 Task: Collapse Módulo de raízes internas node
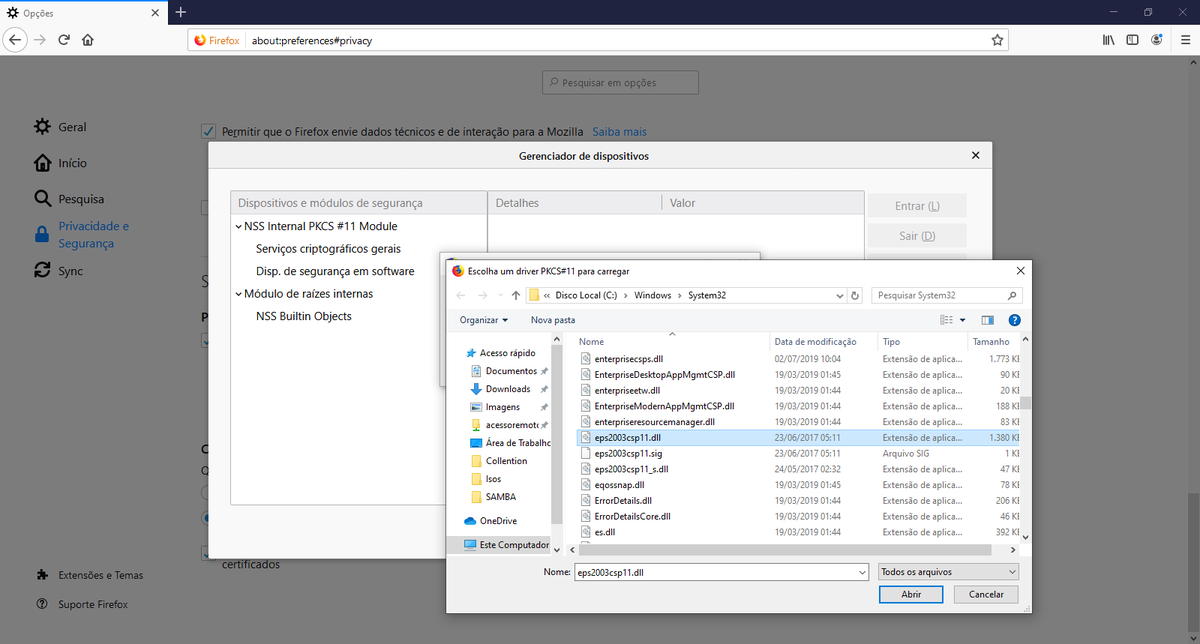237,294
